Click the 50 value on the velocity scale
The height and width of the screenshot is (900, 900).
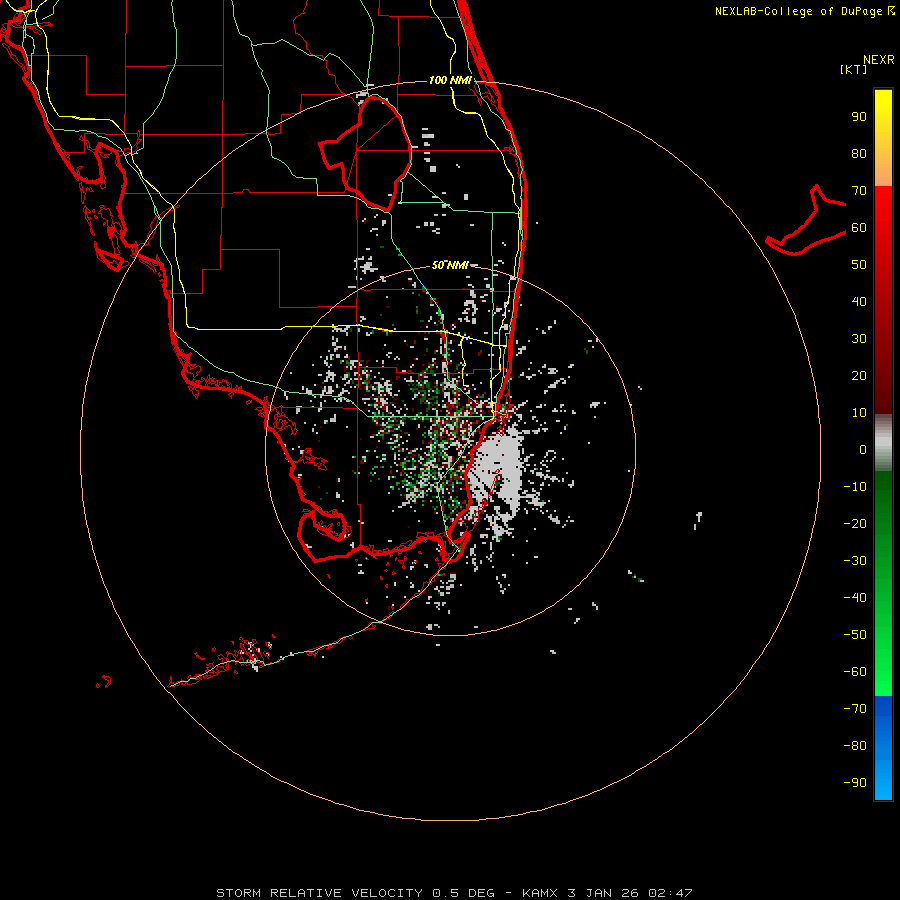coord(859,265)
